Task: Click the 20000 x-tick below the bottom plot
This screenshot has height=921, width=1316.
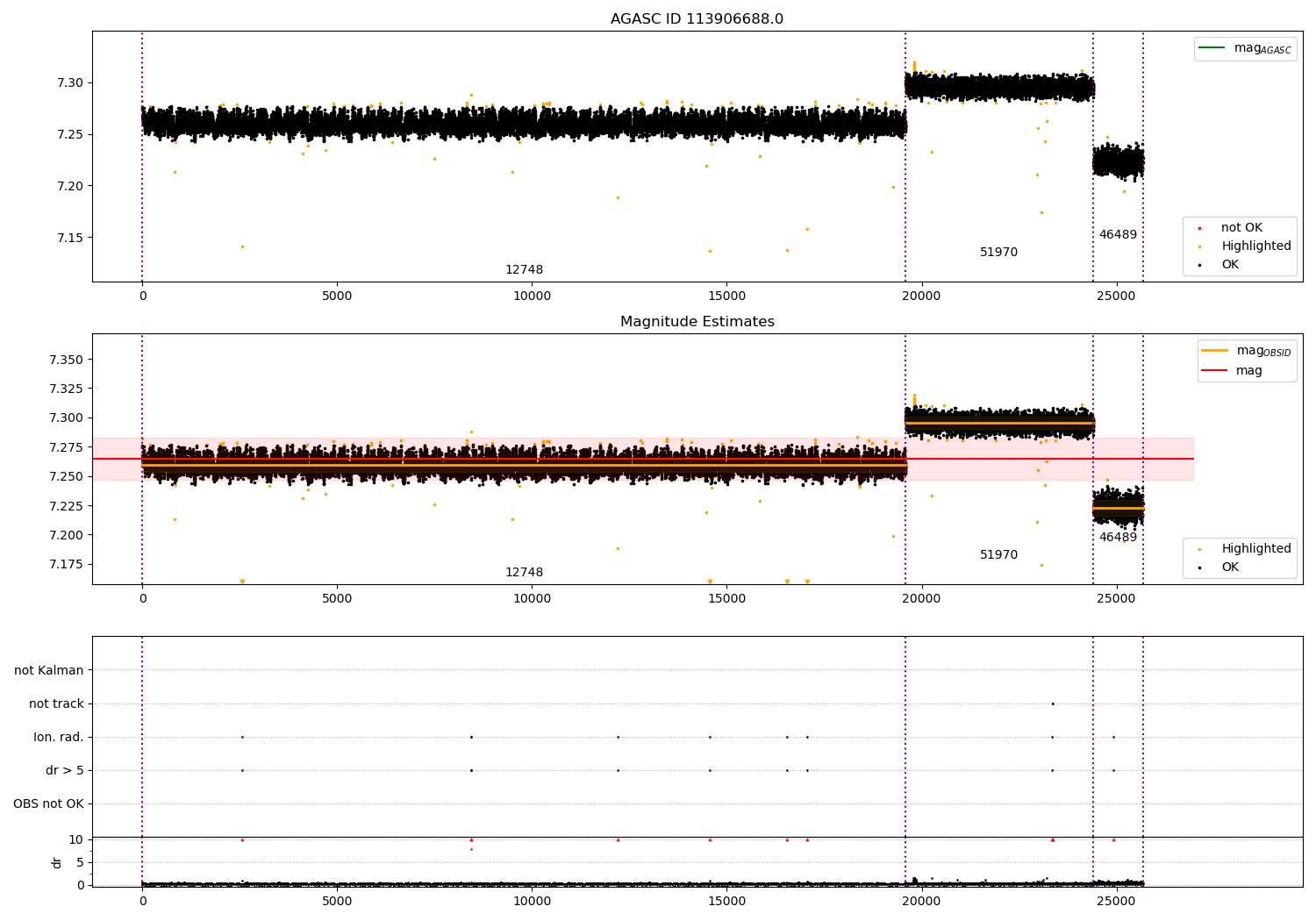Action: pyautogui.click(x=921, y=901)
